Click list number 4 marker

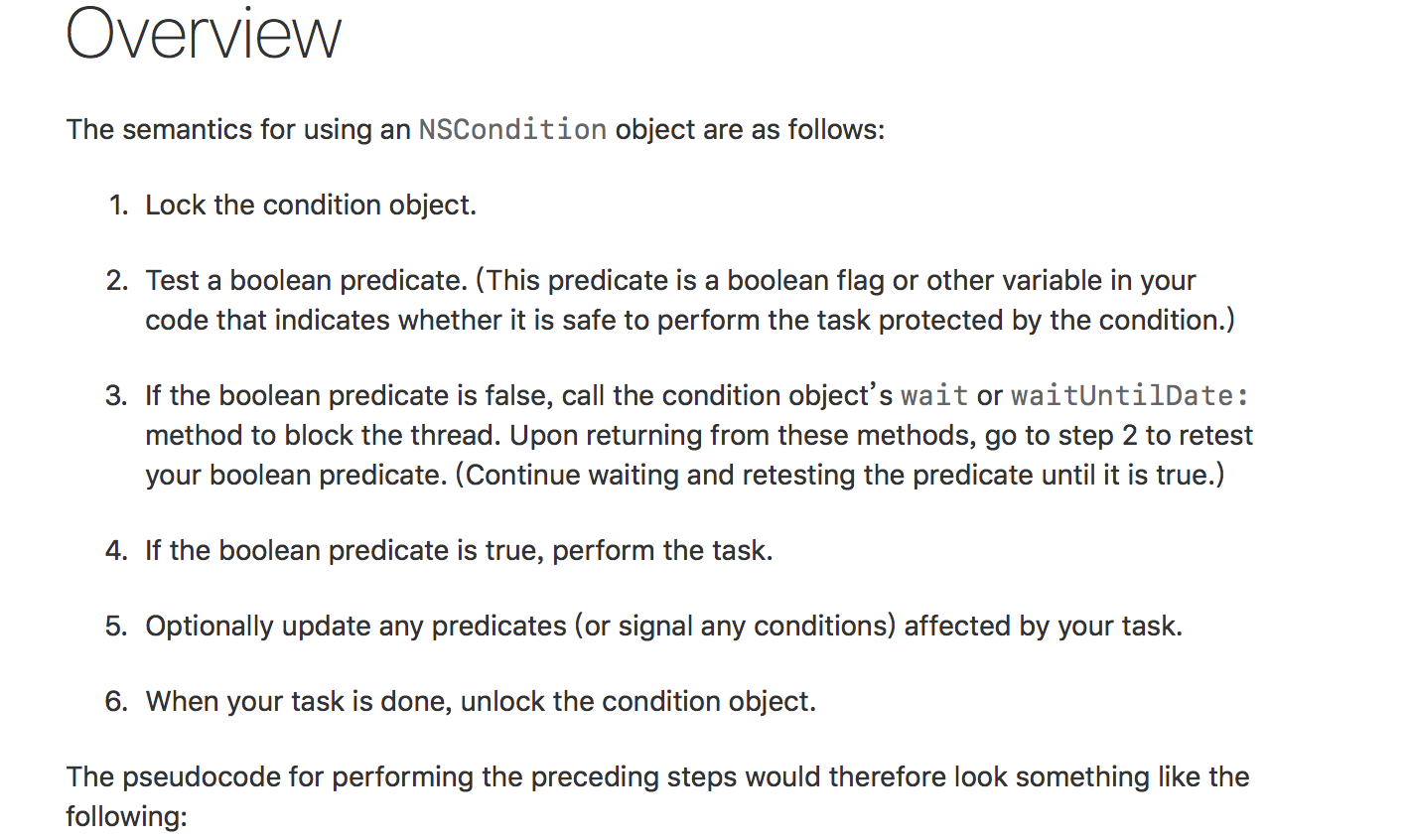coord(117,551)
